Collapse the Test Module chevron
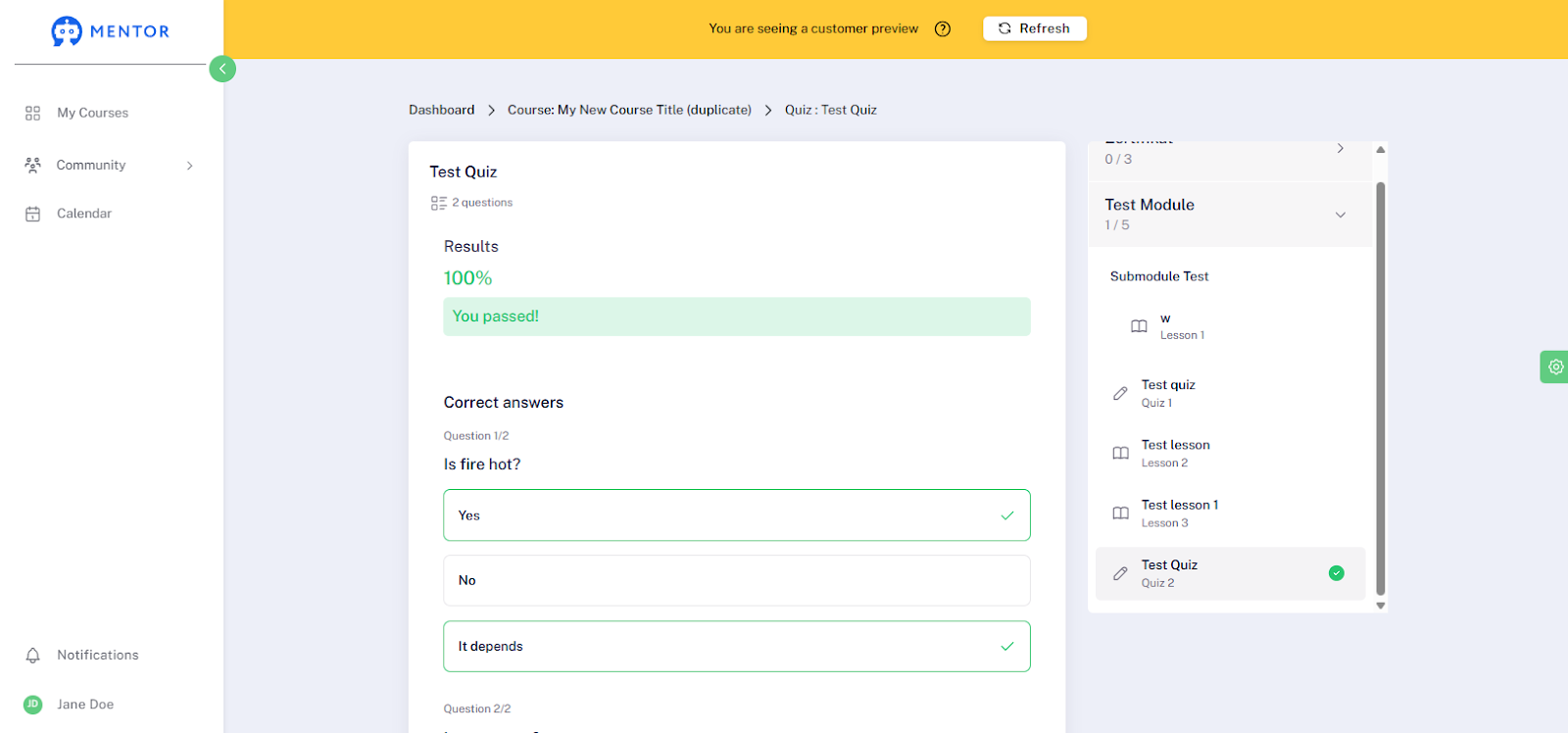Viewport: 1568px width, 733px height. point(1340,215)
